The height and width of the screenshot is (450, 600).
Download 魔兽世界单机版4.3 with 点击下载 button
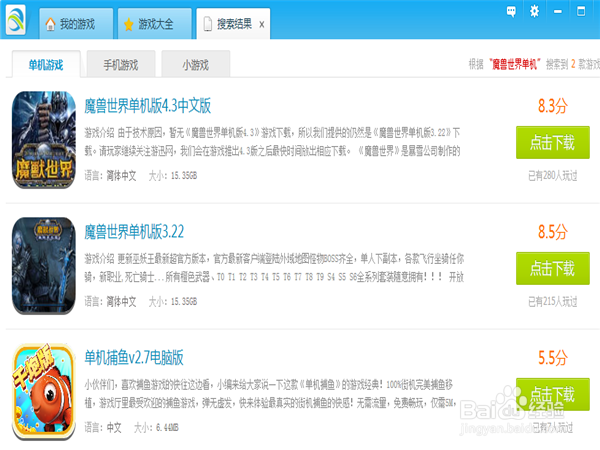[553, 142]
